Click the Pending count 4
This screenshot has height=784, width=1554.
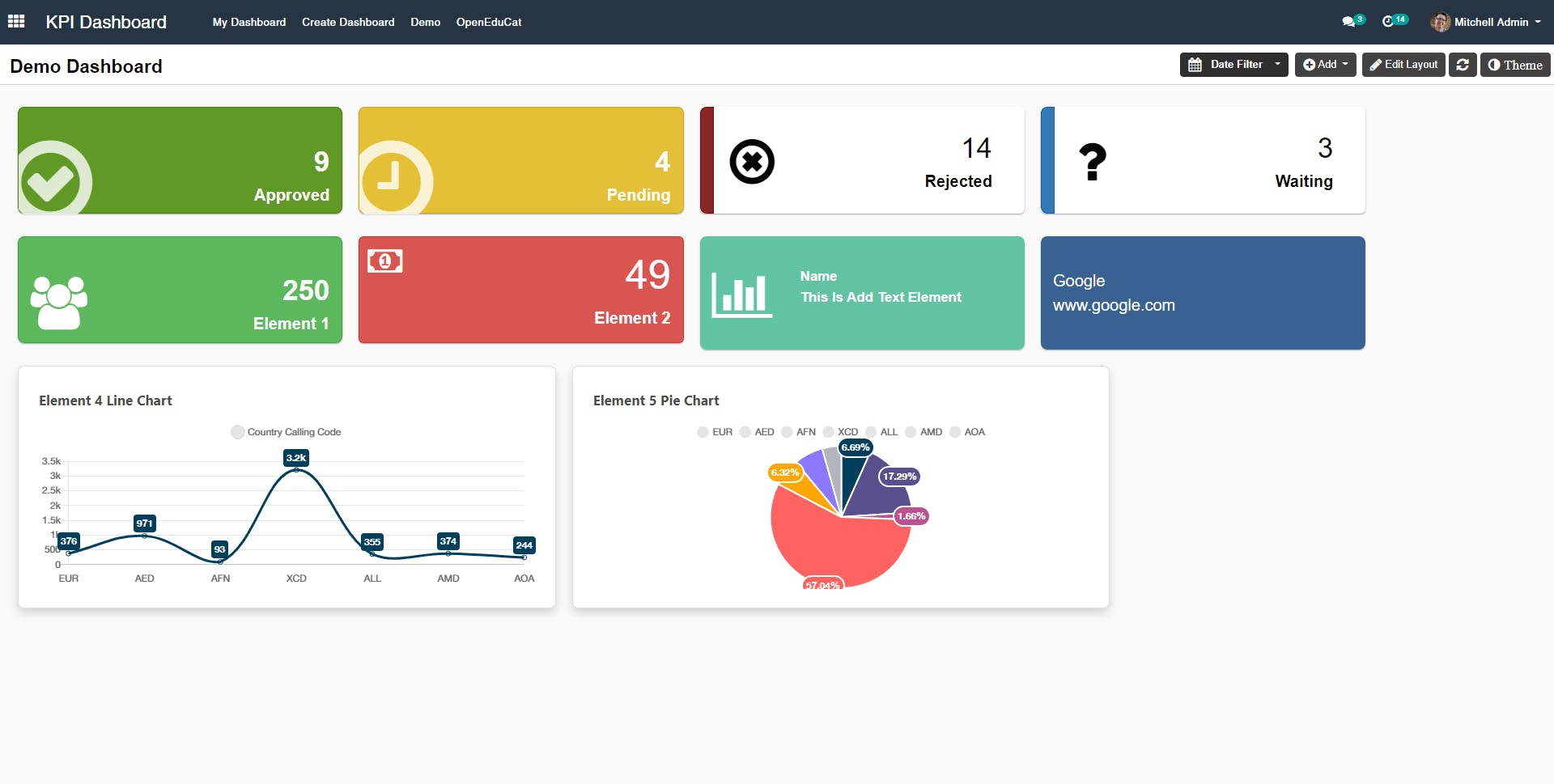coord(663,162)
